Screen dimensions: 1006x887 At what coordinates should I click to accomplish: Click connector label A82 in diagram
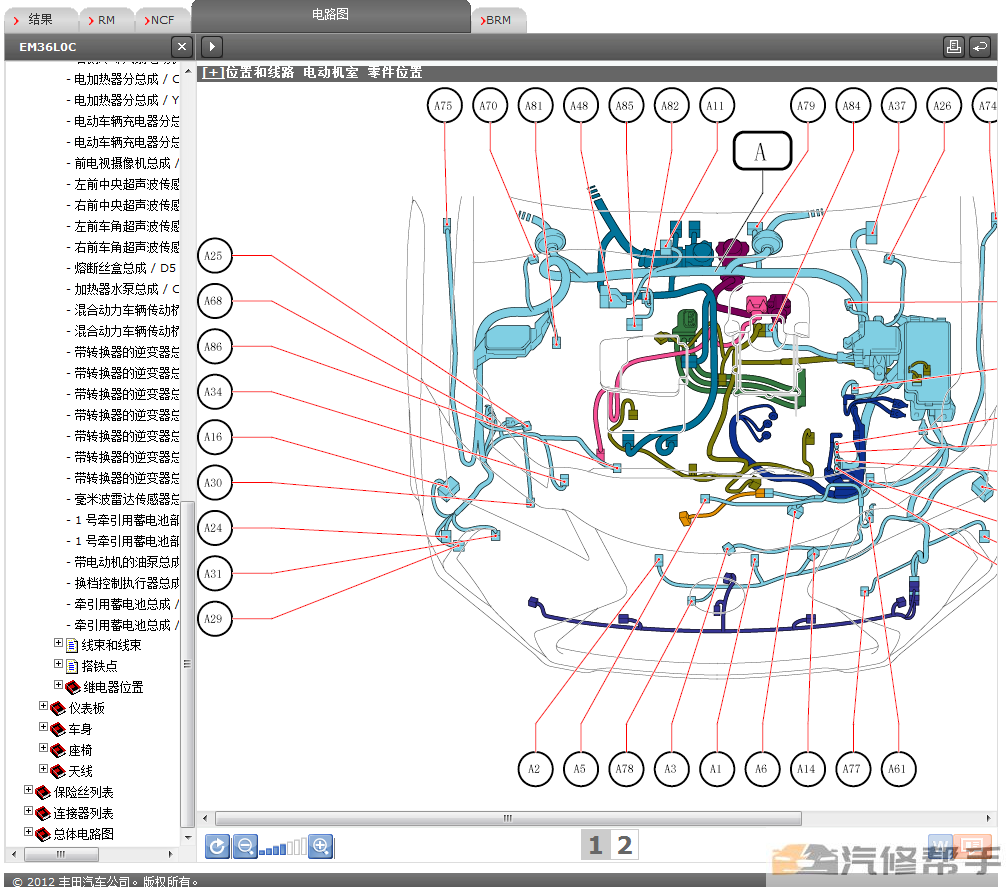(671, 106)
